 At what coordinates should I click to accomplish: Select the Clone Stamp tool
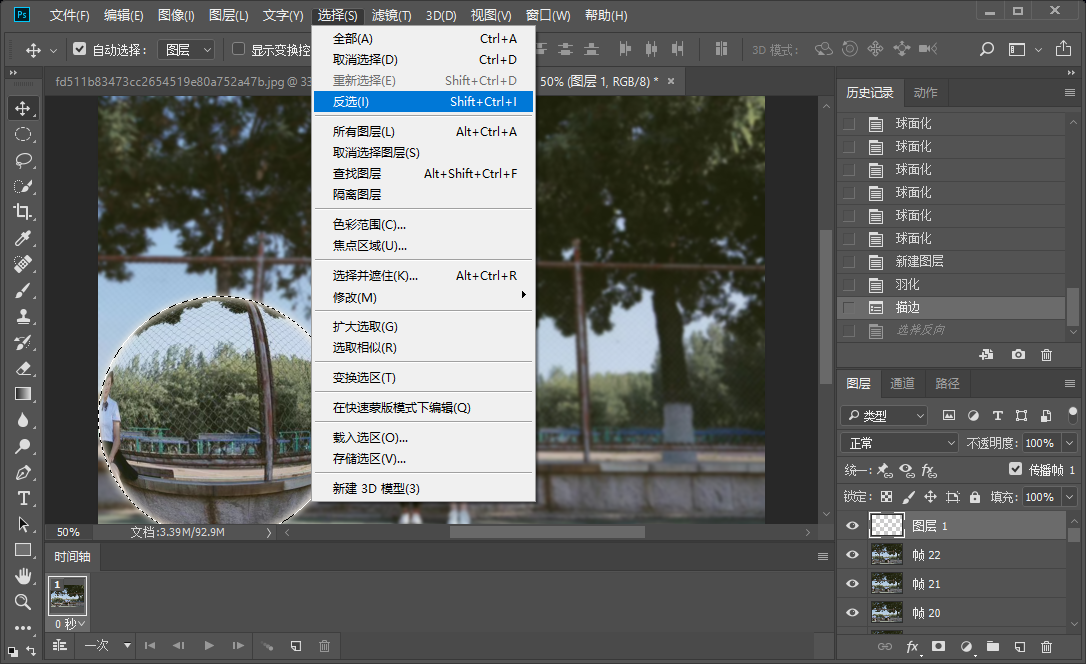coord(23,316)
